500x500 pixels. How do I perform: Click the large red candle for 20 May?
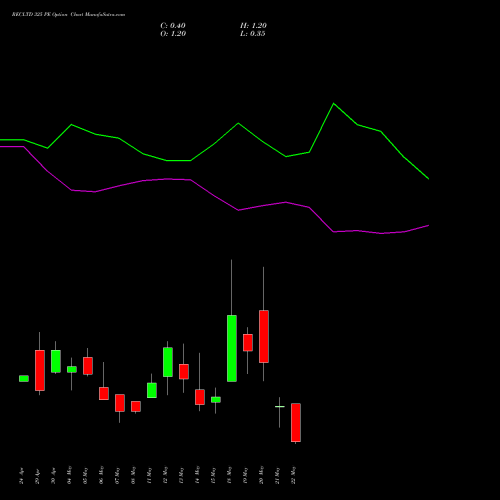tap(264, 337)
